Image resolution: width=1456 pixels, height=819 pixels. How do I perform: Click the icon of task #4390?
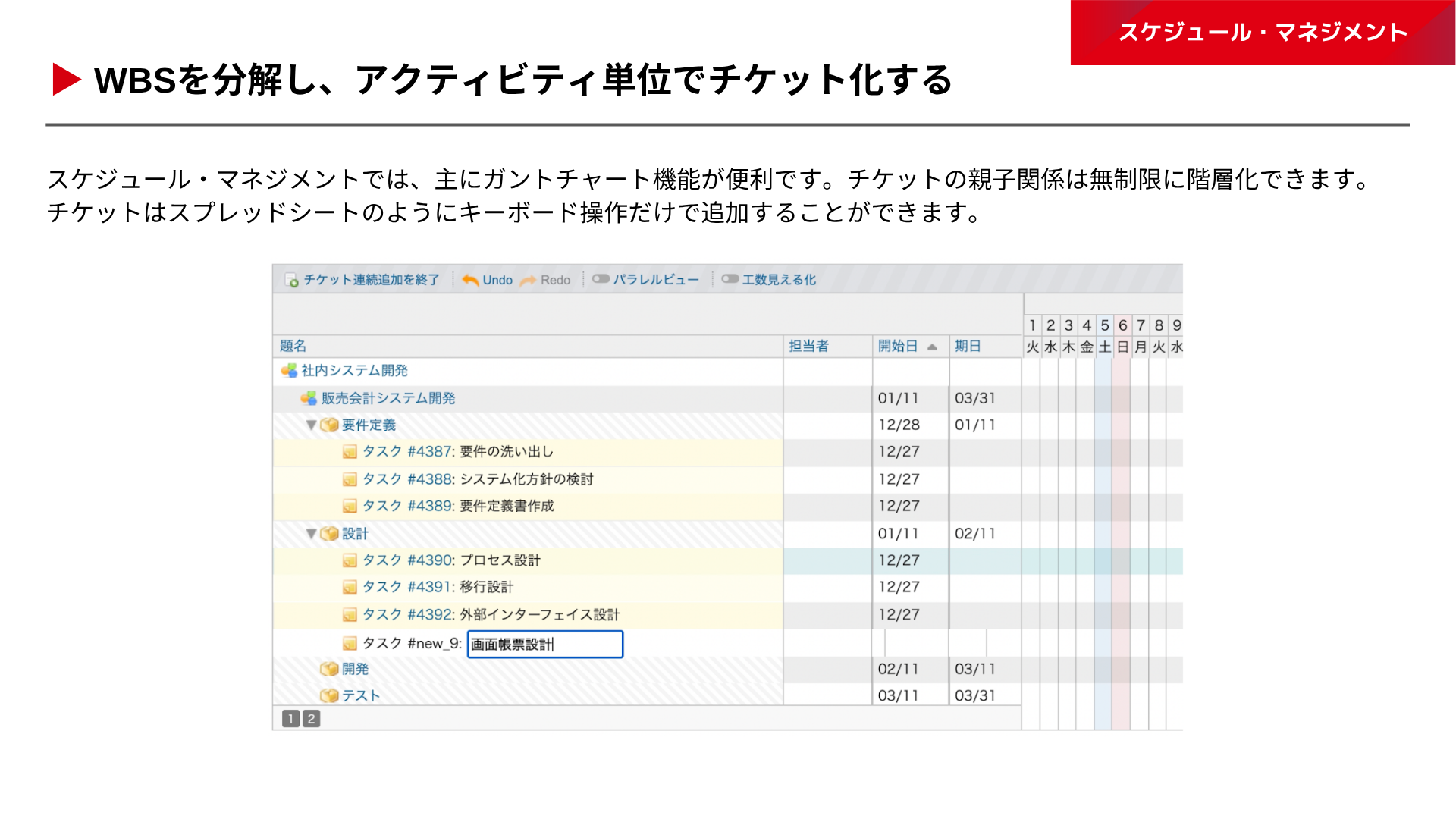click(x=350, y=560)
